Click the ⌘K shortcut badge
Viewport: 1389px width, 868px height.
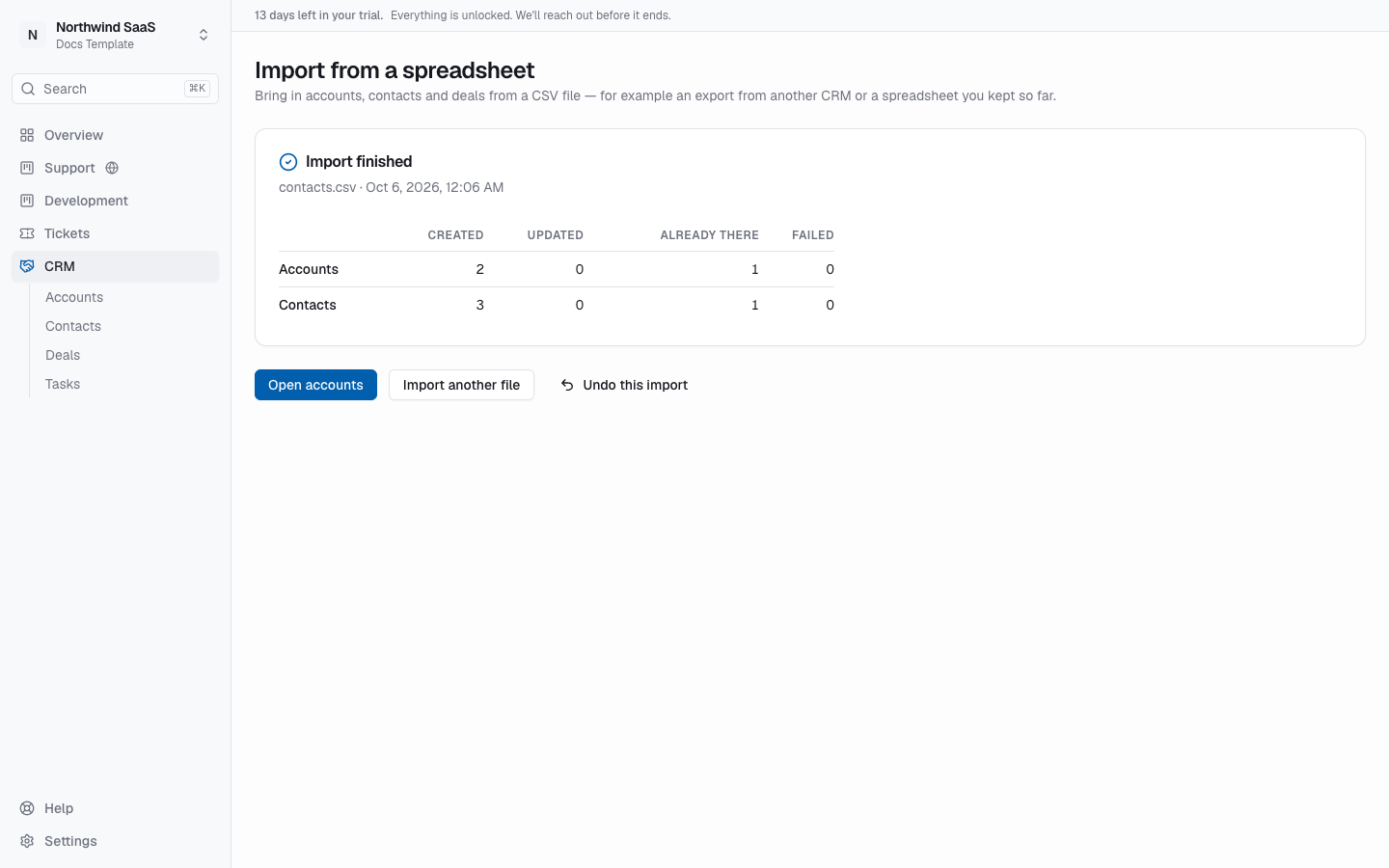pos(197,89)
